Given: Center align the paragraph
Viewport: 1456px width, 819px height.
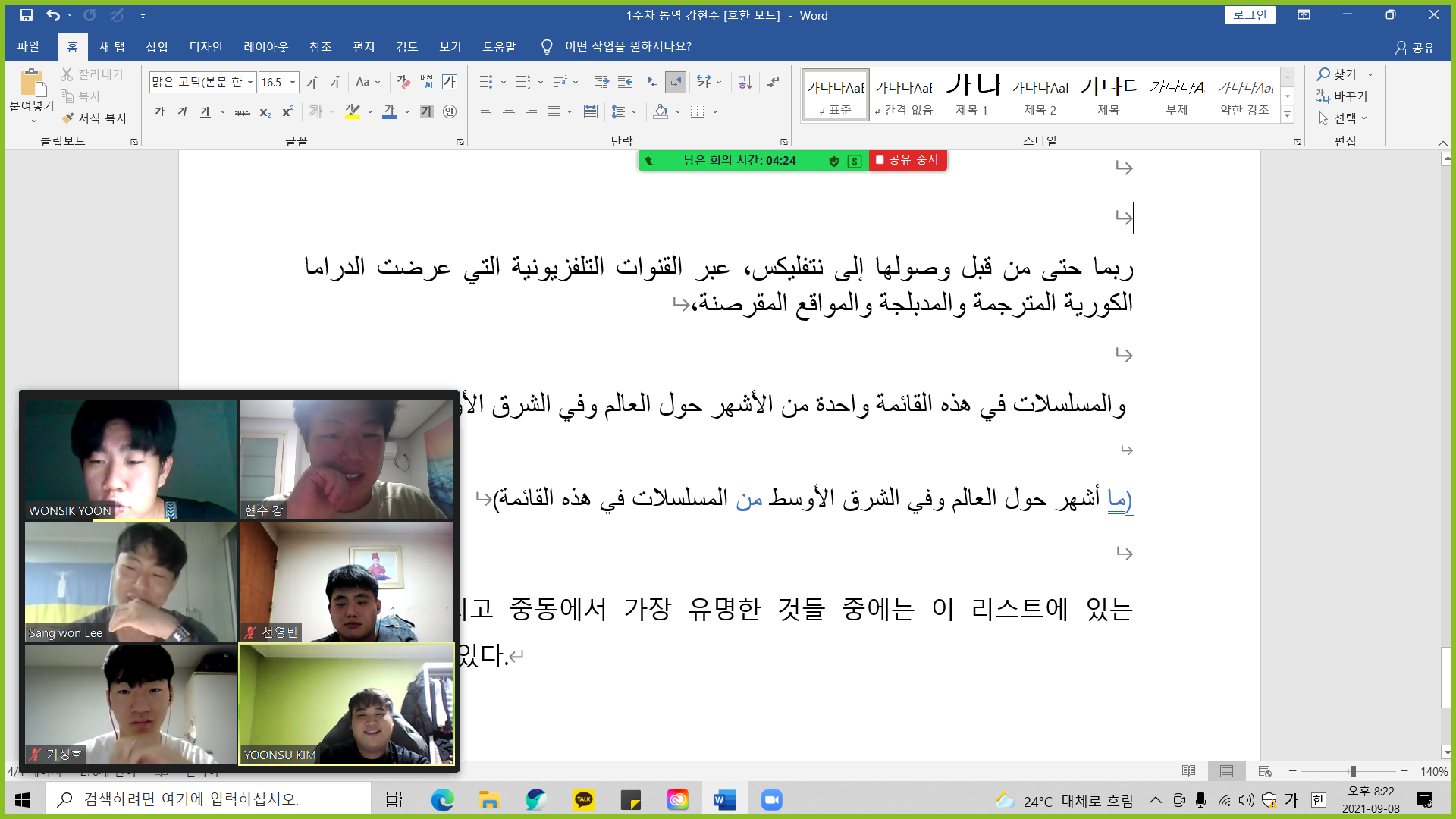Looking at the screenshot, I should coord(509,112).
